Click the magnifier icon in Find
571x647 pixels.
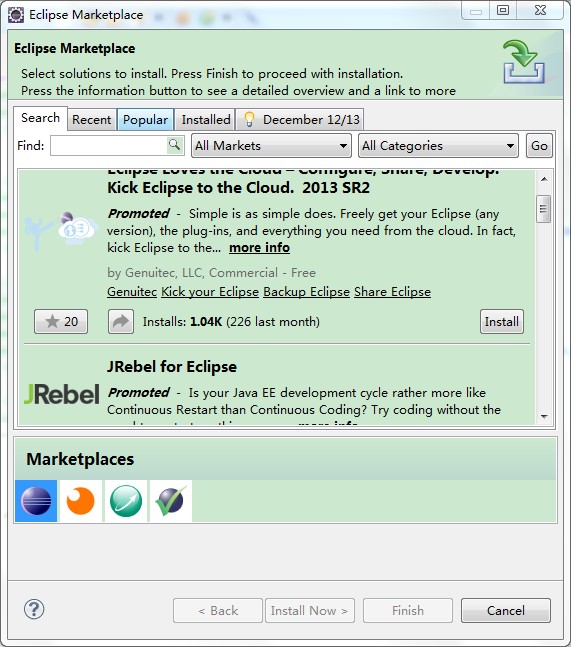click(175, 145)
